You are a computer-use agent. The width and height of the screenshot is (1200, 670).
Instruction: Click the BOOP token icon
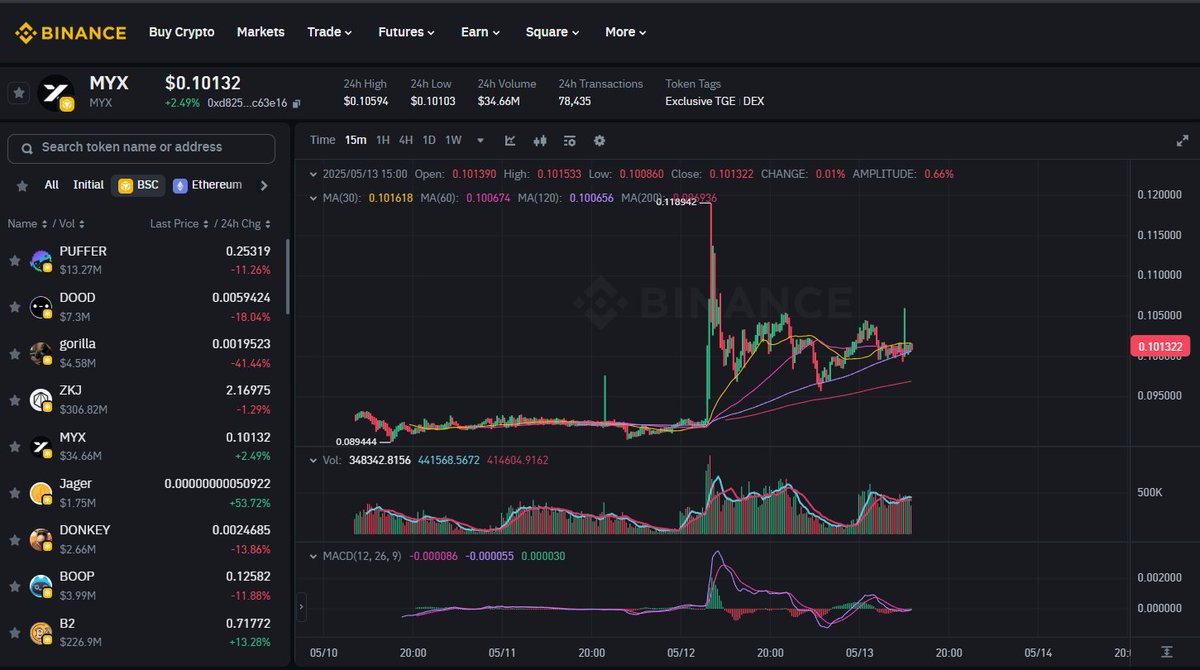click(41, 586)
